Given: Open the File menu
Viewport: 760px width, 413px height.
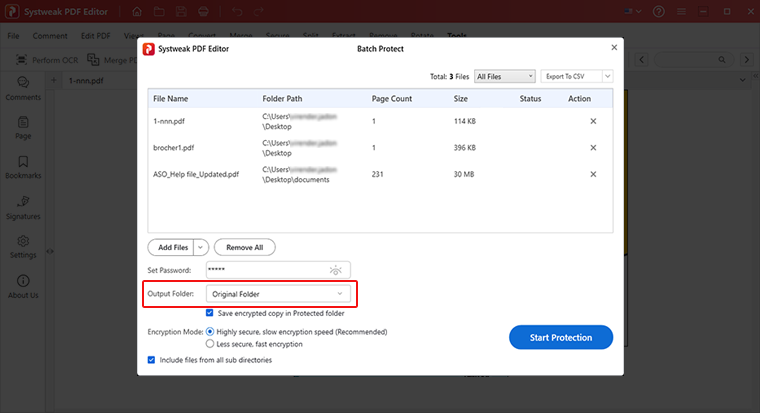Looking at the screenshot, I should tap(14, 36).
